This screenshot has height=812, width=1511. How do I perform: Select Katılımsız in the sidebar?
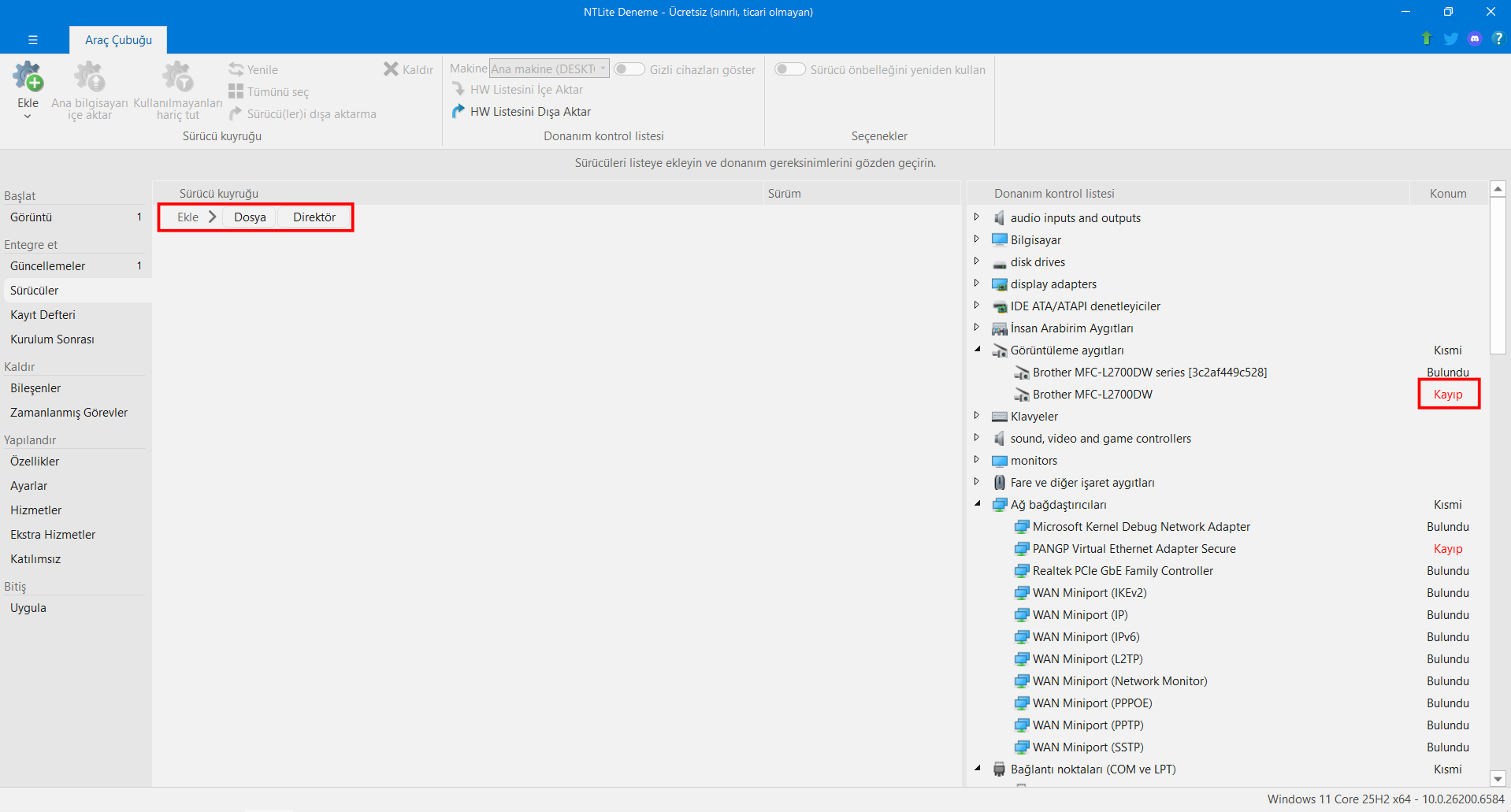(76, 559)
